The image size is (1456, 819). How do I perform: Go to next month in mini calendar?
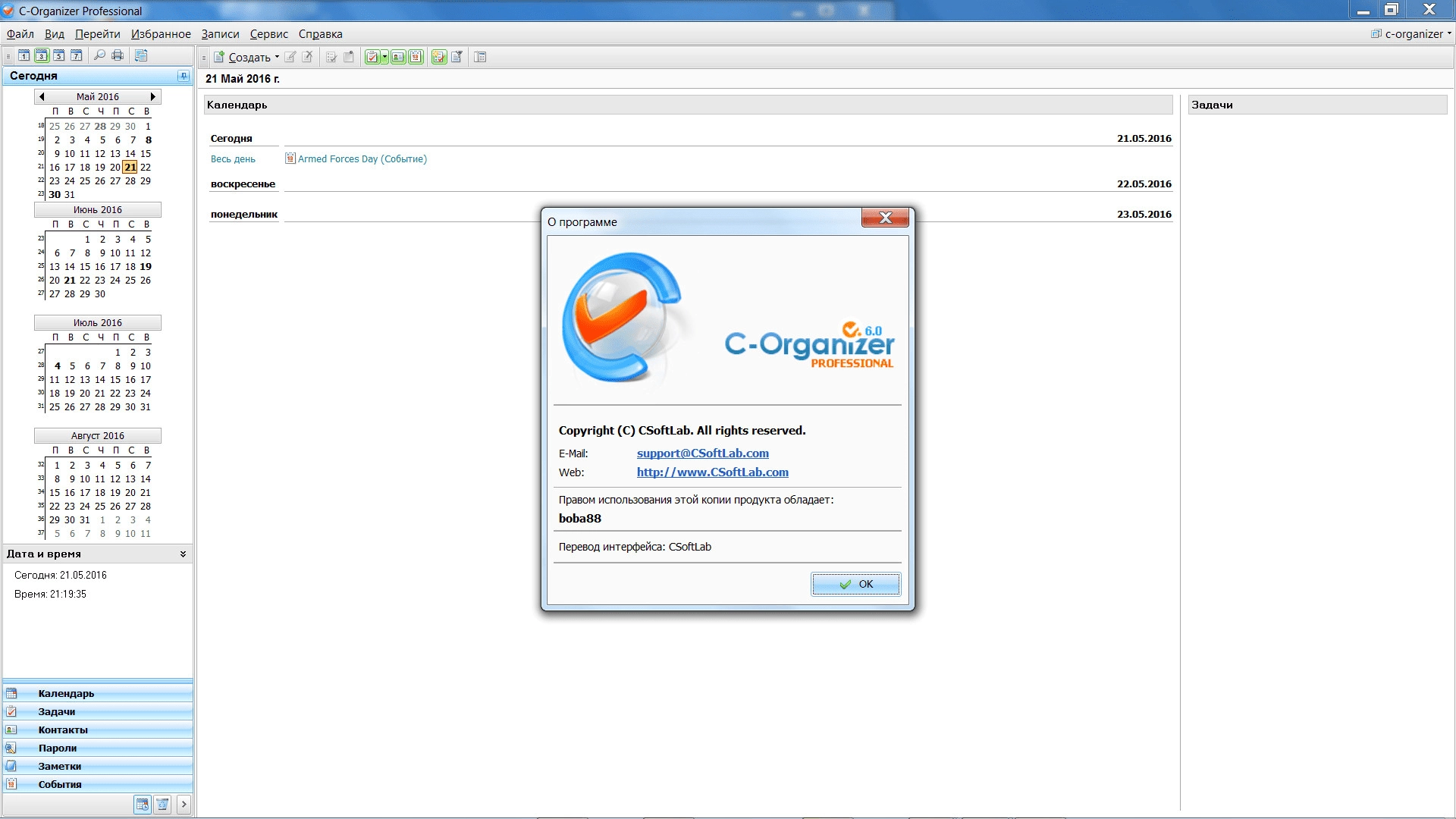(152, 96)
